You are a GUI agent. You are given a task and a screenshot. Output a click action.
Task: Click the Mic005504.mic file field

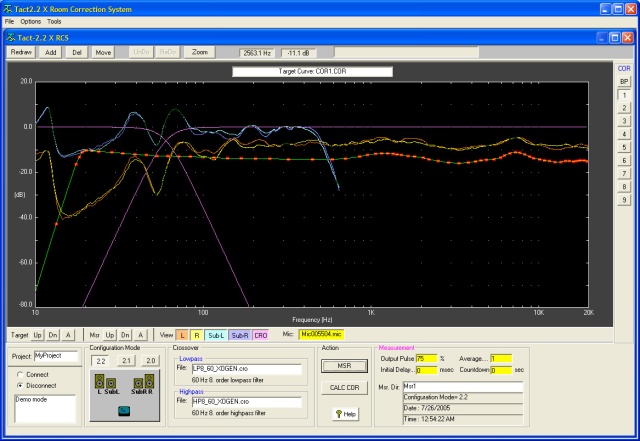coord(321,334)
